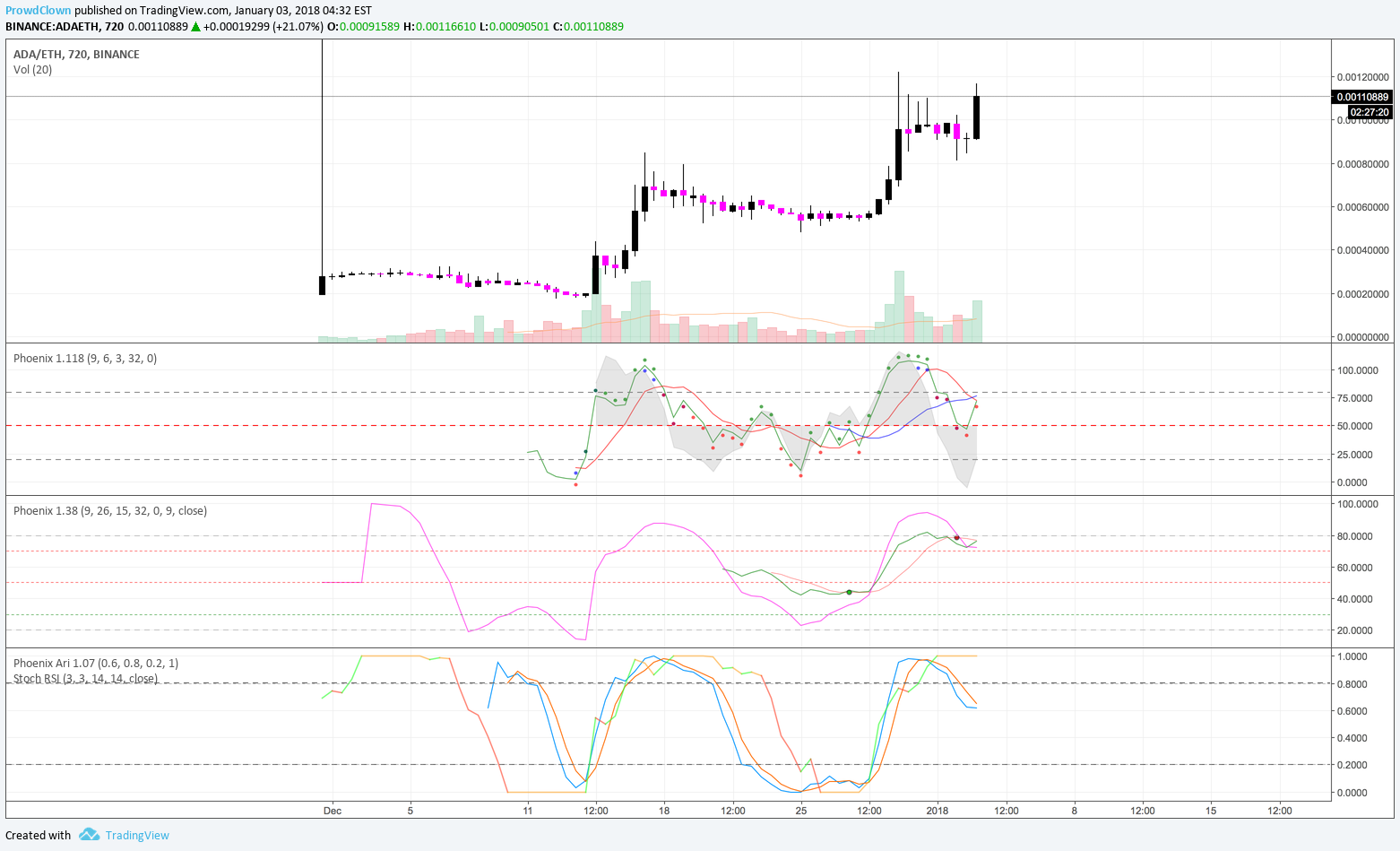Click the latest black candlestick near 0.0011
The width and height of the screenshot is (1400, 851).
976,117
